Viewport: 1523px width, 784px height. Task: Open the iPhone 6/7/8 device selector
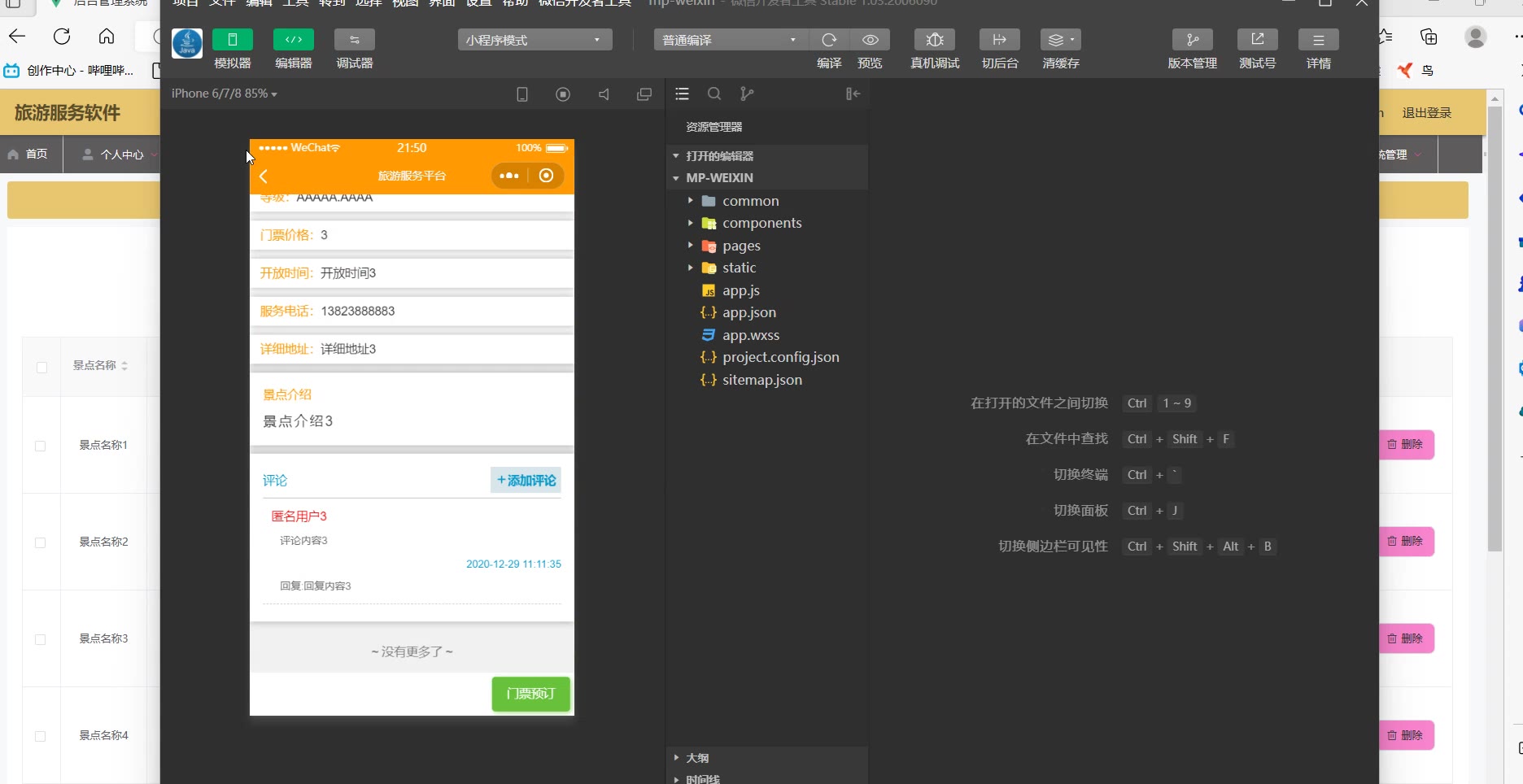(x=224, y=94)
